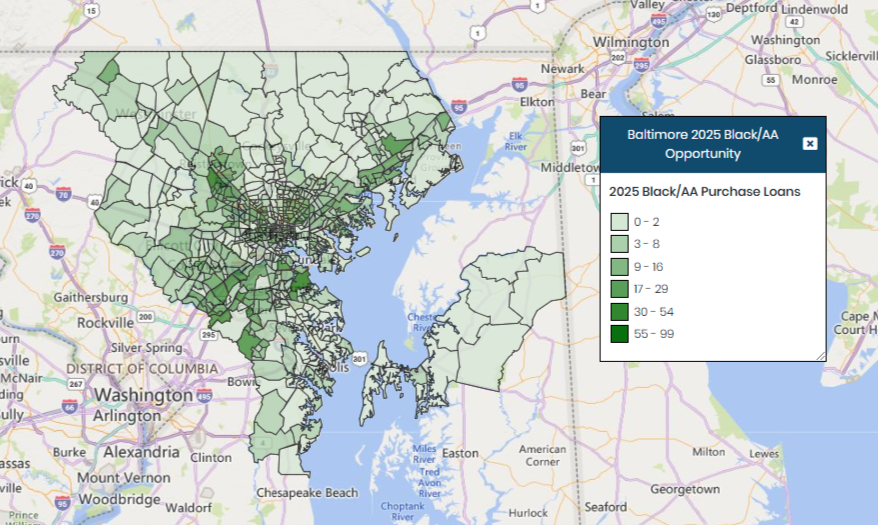Click the legend panel resize handle corner
The width and height of the screenshot is (878, 525).
820,356
